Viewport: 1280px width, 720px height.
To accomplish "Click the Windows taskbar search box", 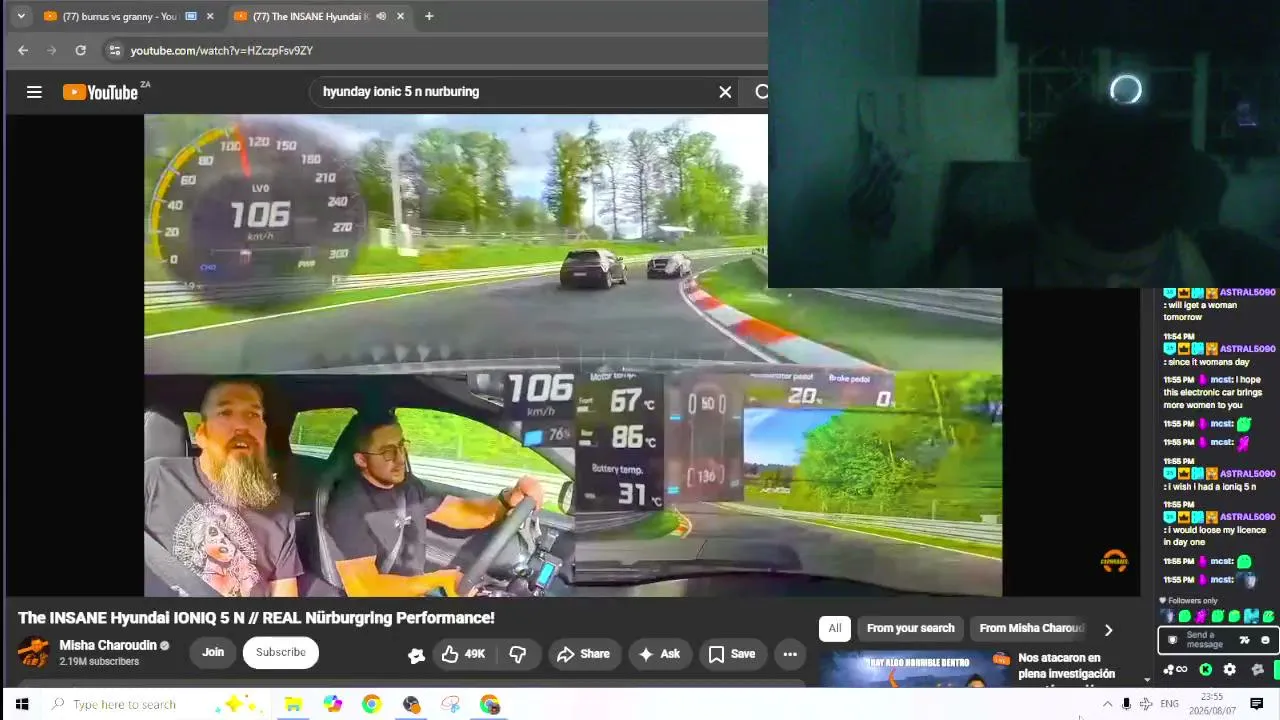I will pos(155,704).
